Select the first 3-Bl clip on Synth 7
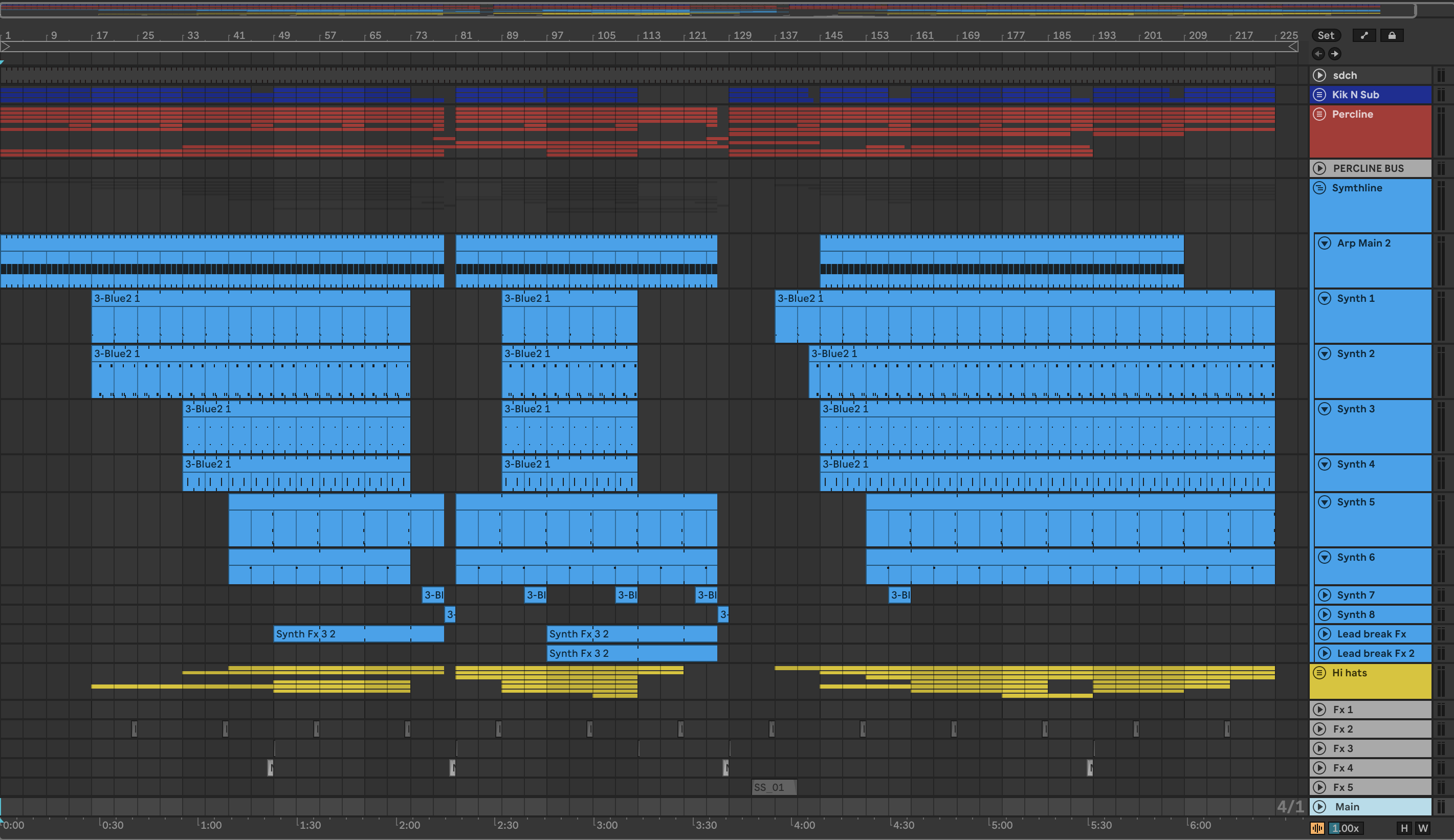1454x840 pixels. (433, 595)
